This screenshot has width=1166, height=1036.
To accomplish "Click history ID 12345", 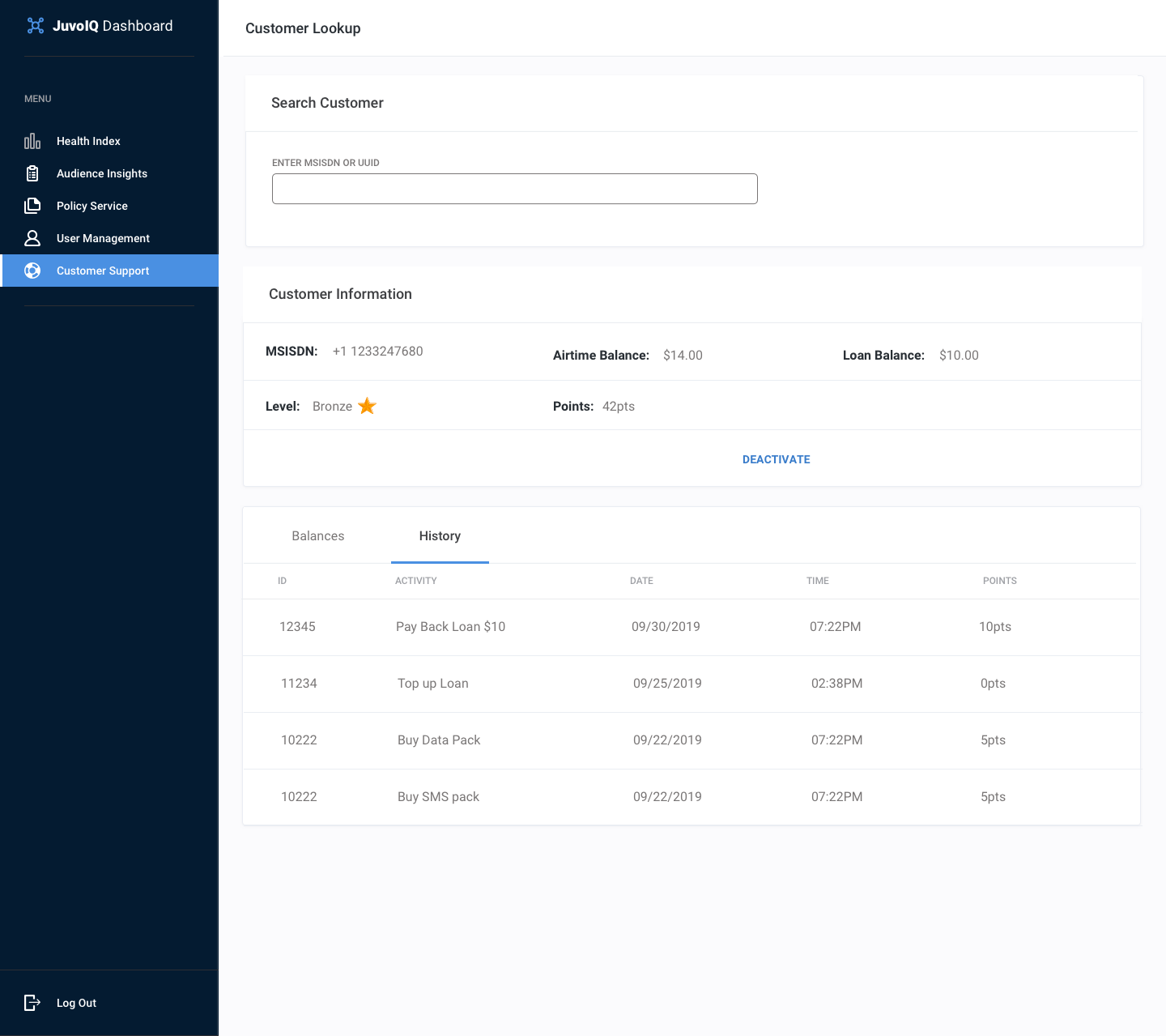I will [x=297, y=627].
